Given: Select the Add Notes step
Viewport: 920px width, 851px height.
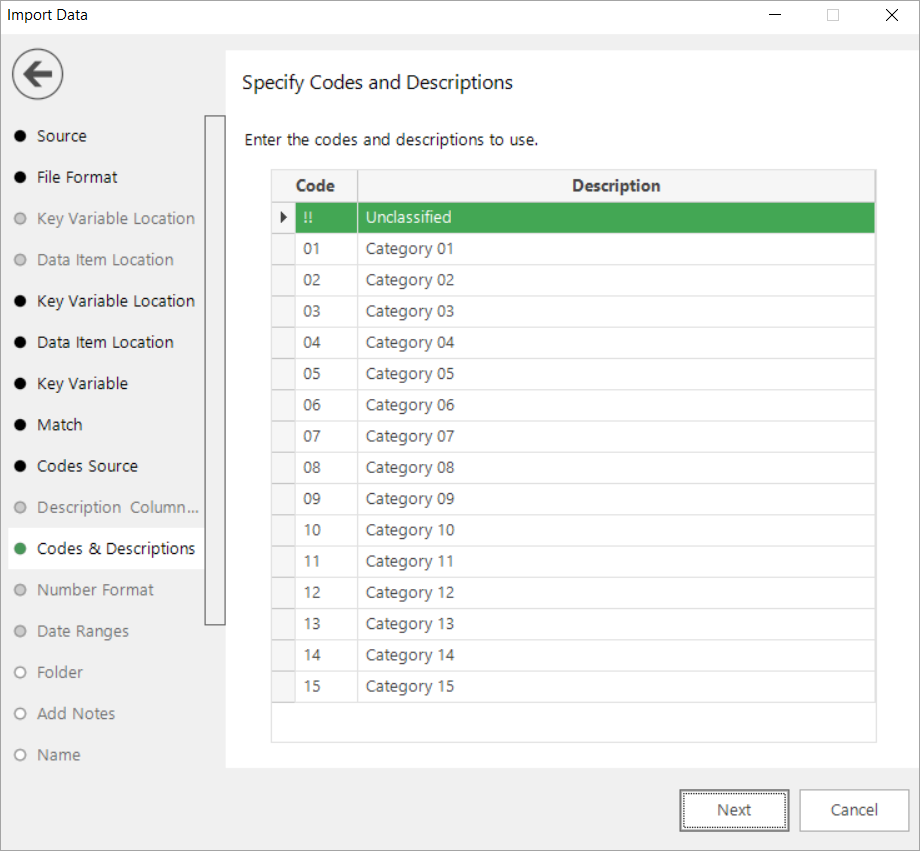Looking at the screenshot, I should pos(76,714).
